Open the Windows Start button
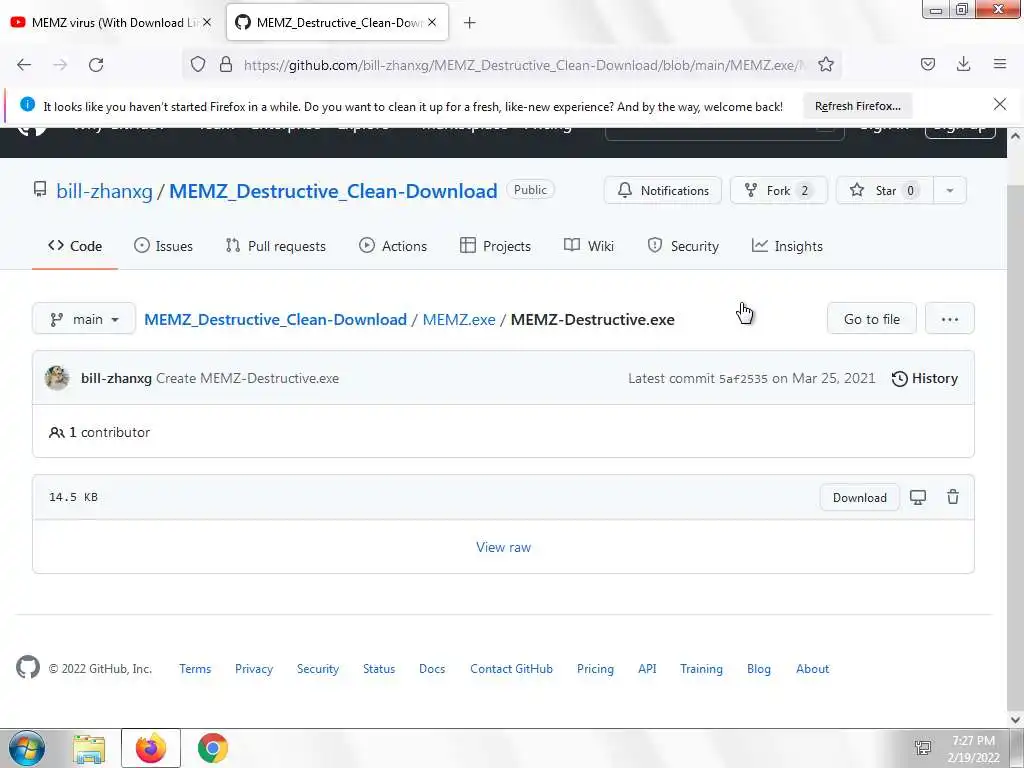1024x768 pixels. pos(27,748)
